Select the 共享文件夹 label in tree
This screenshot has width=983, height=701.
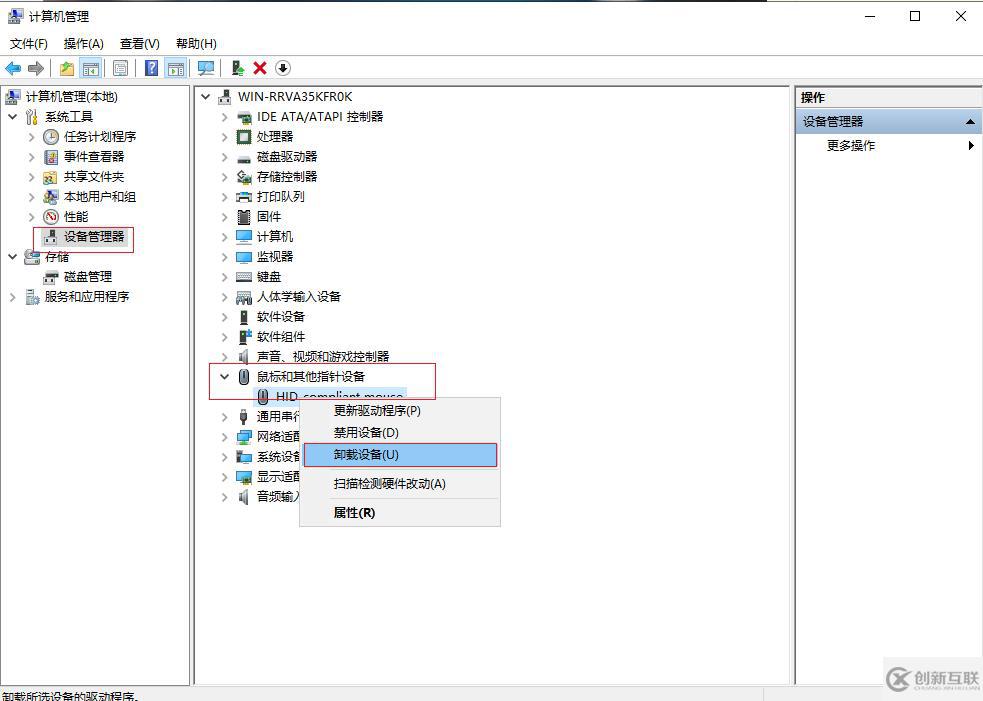[94, 177]
